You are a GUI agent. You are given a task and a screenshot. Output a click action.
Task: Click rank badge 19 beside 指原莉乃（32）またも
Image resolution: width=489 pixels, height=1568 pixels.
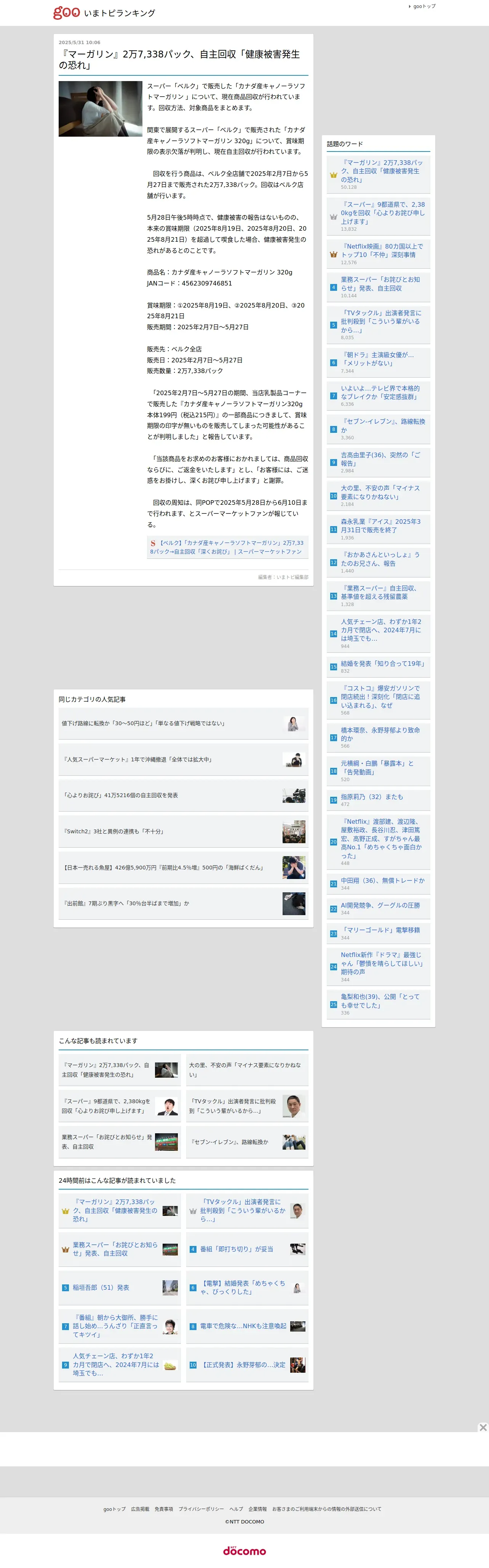point(334,800)
